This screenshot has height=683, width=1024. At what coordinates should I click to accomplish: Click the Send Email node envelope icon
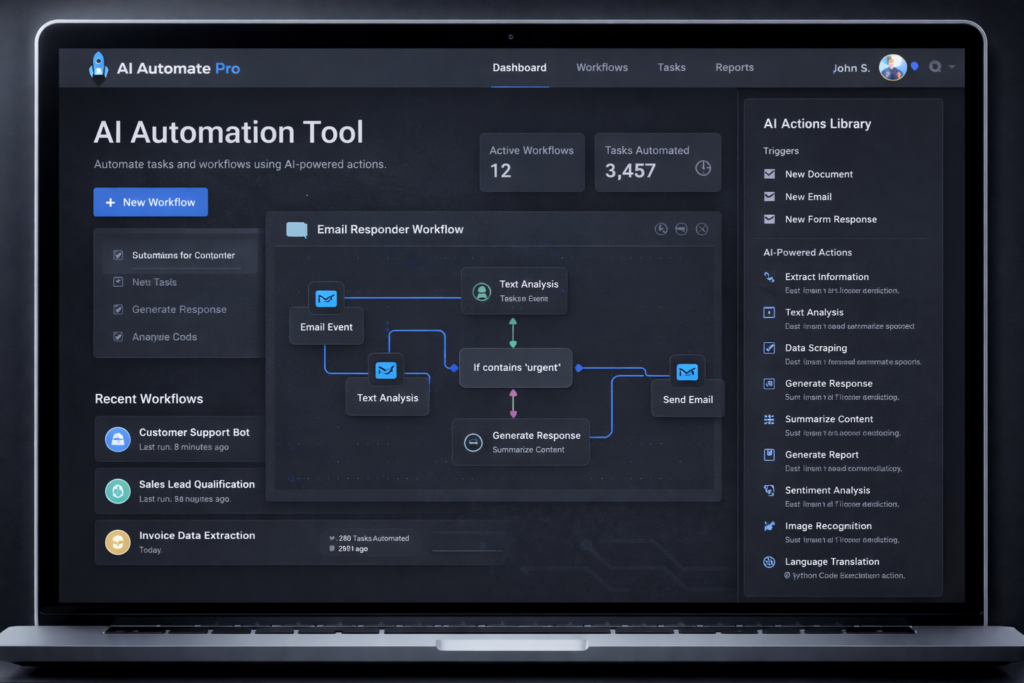pos(686,372)
